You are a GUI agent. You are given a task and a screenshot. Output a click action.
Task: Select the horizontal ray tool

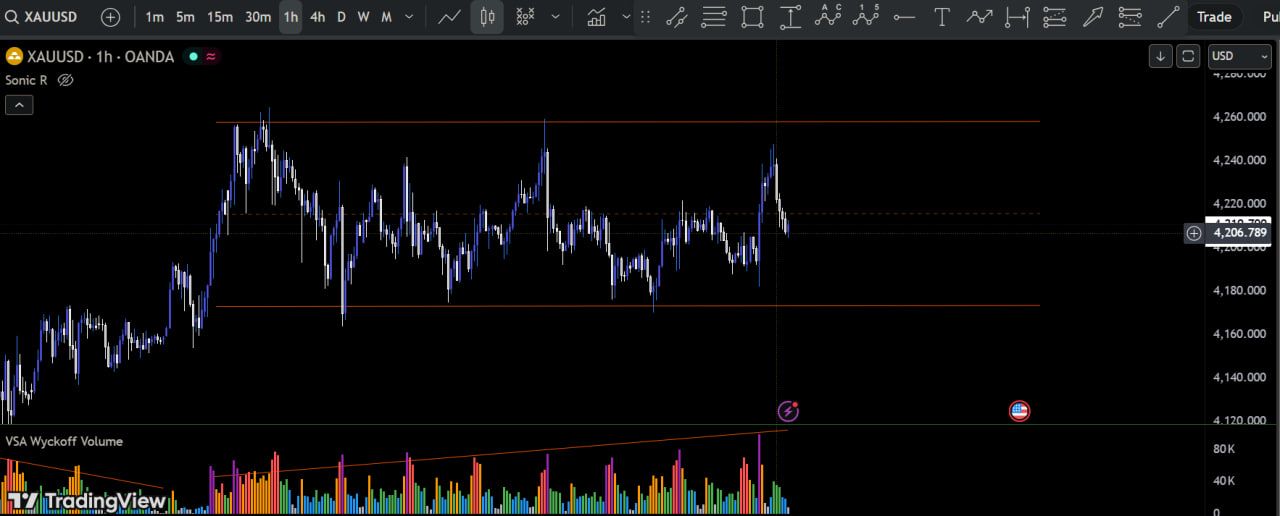pyautogui.click(x=904, y=17)
